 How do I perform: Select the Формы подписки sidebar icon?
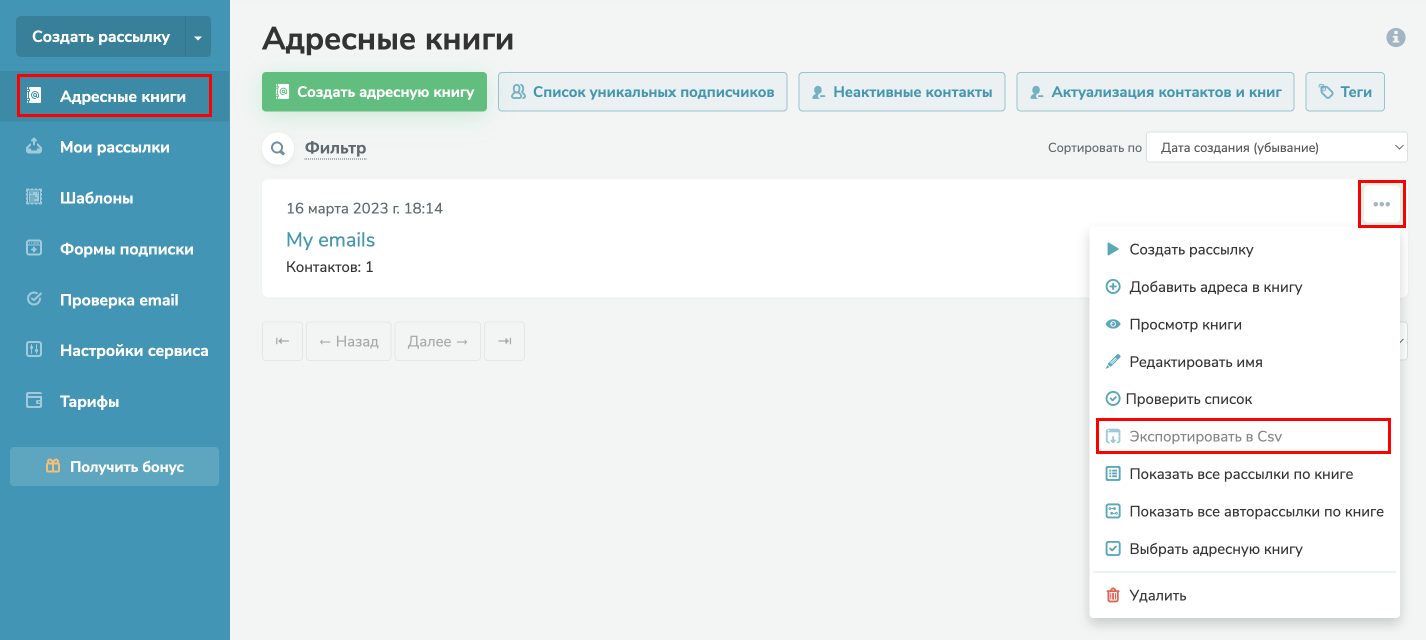34,248
